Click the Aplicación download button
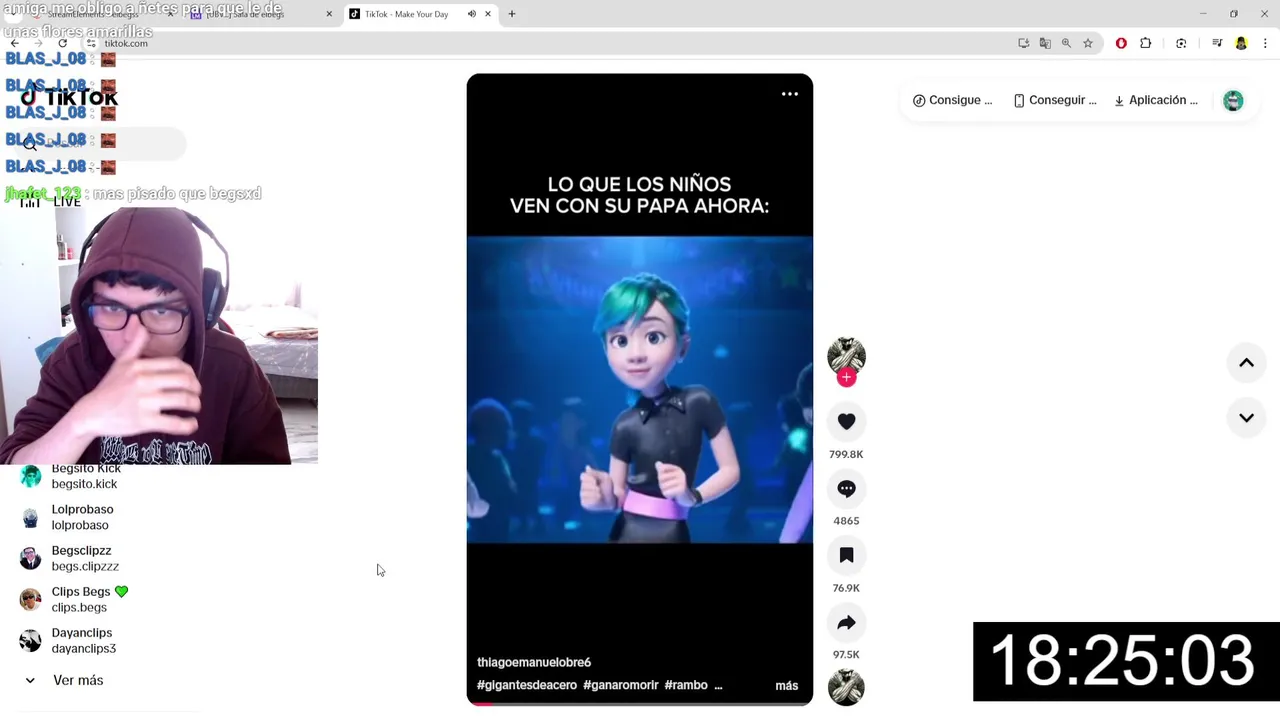Screen dimensions: 1280x720 pyautogui.click(x=1156, y=100)
